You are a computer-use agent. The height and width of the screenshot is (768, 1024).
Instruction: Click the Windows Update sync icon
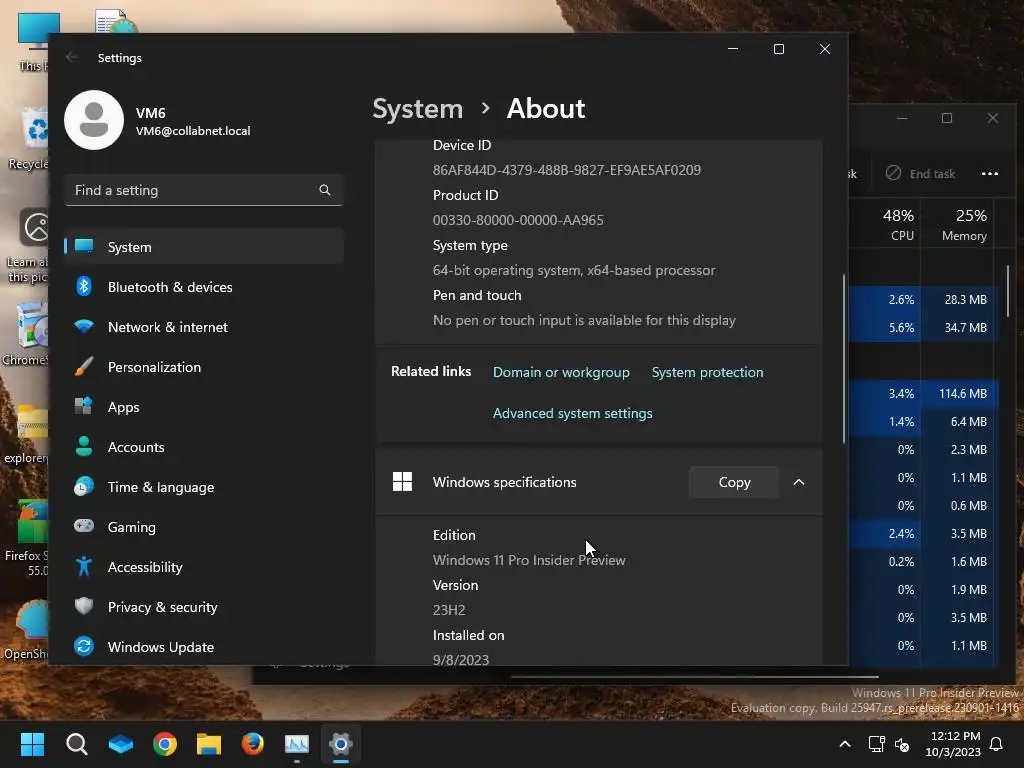click(84, 646)
